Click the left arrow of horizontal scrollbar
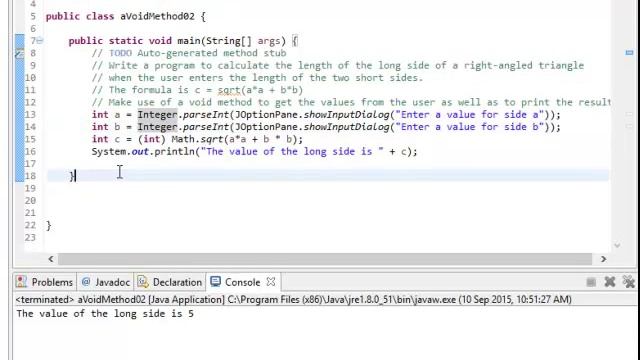This screenshot has height=360, width=640. tap(51, 259)
